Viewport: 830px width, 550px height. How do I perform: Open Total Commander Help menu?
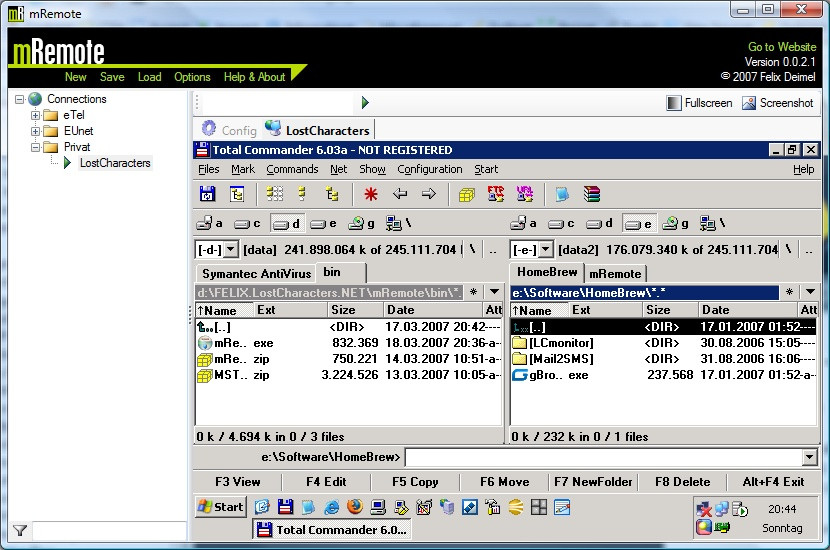pyautogui.click(x=804, y=169)
